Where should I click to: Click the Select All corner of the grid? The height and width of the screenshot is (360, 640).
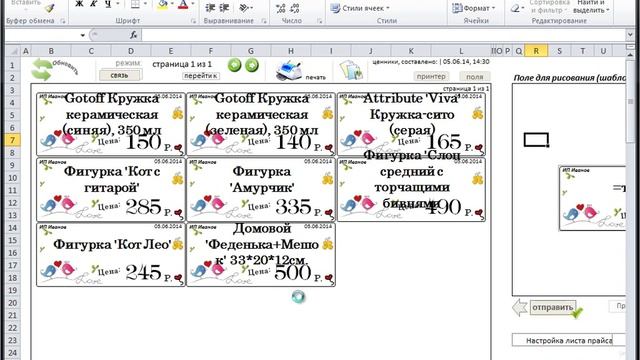pos(13,51)
